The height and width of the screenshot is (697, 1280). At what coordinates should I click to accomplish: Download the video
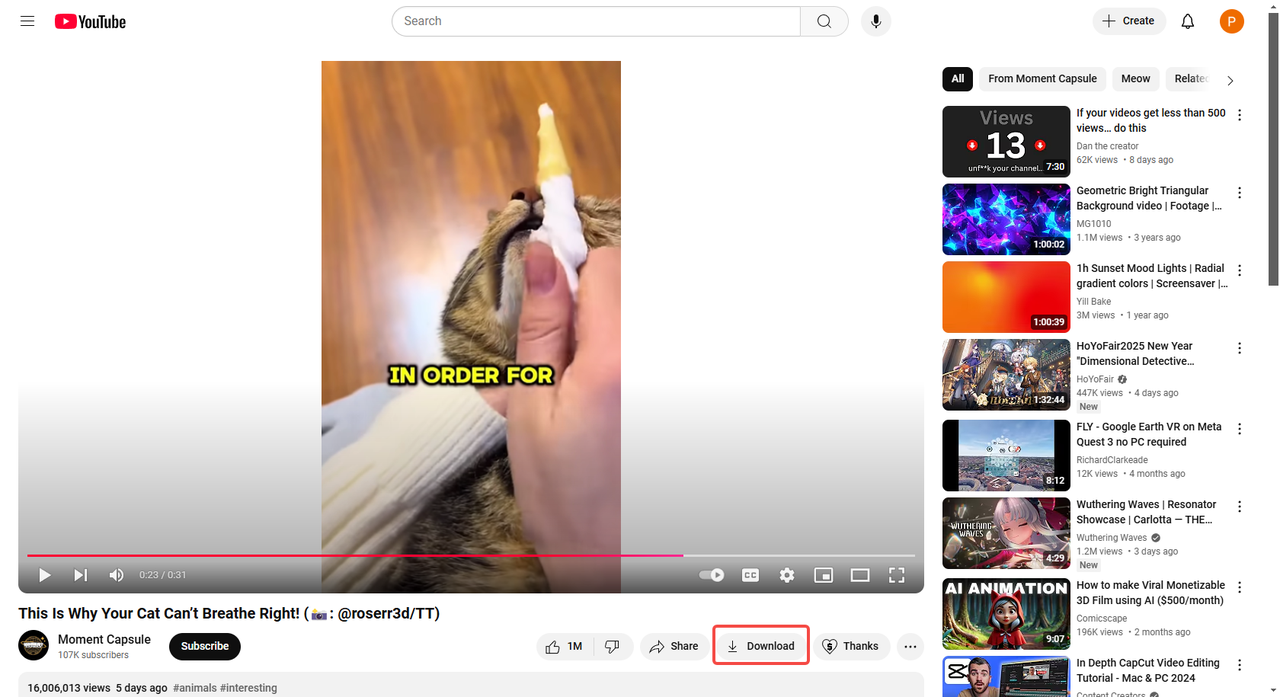tap(761, 646)
